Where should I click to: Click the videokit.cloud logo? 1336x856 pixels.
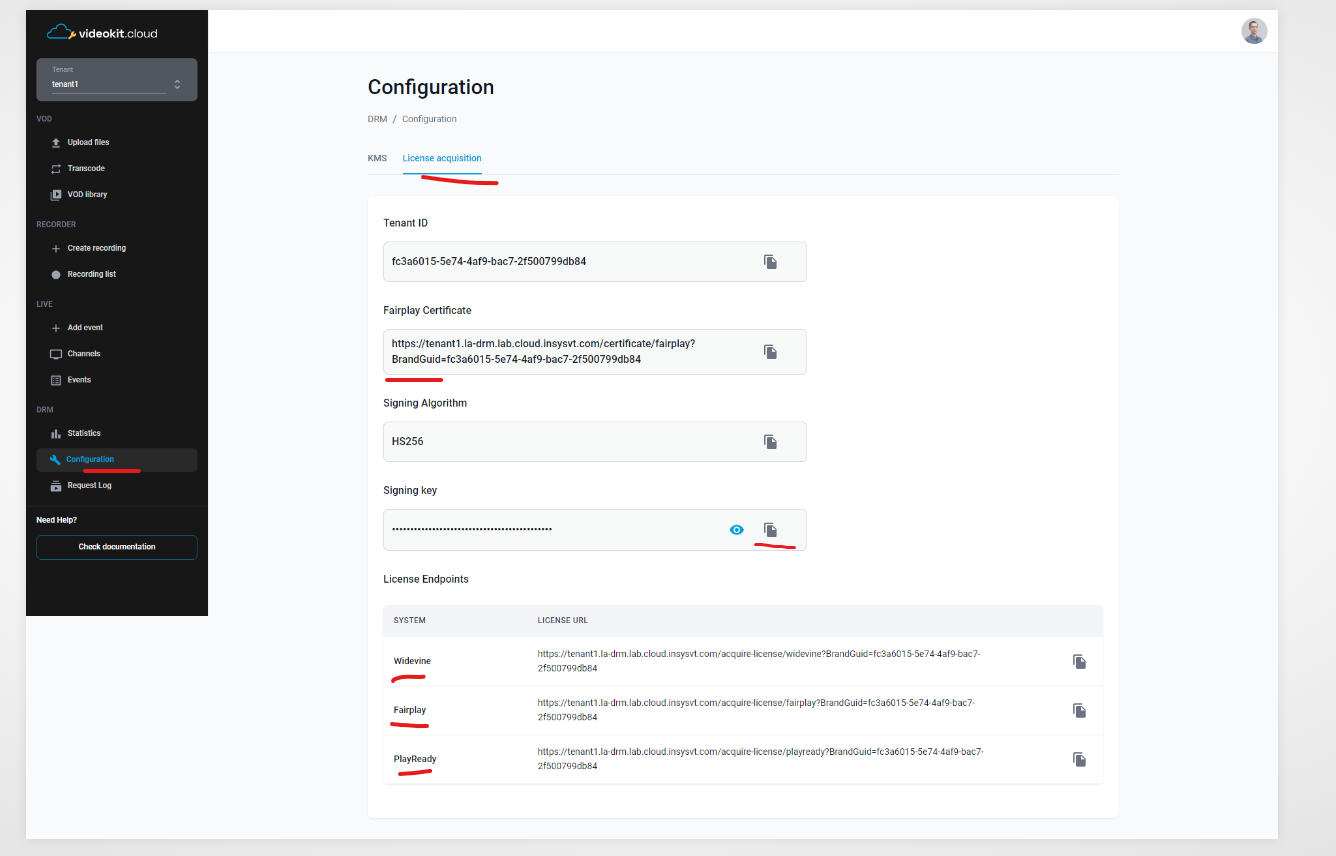pos(104,31)
